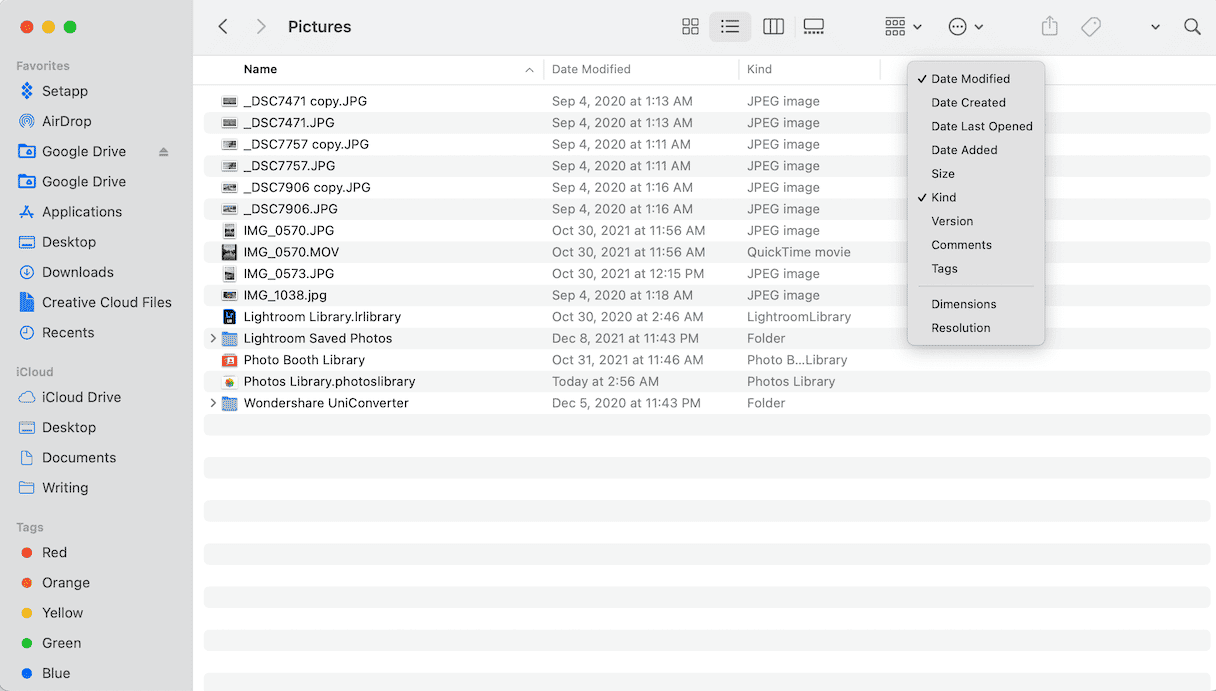Switch to column view

coord(773,26)
